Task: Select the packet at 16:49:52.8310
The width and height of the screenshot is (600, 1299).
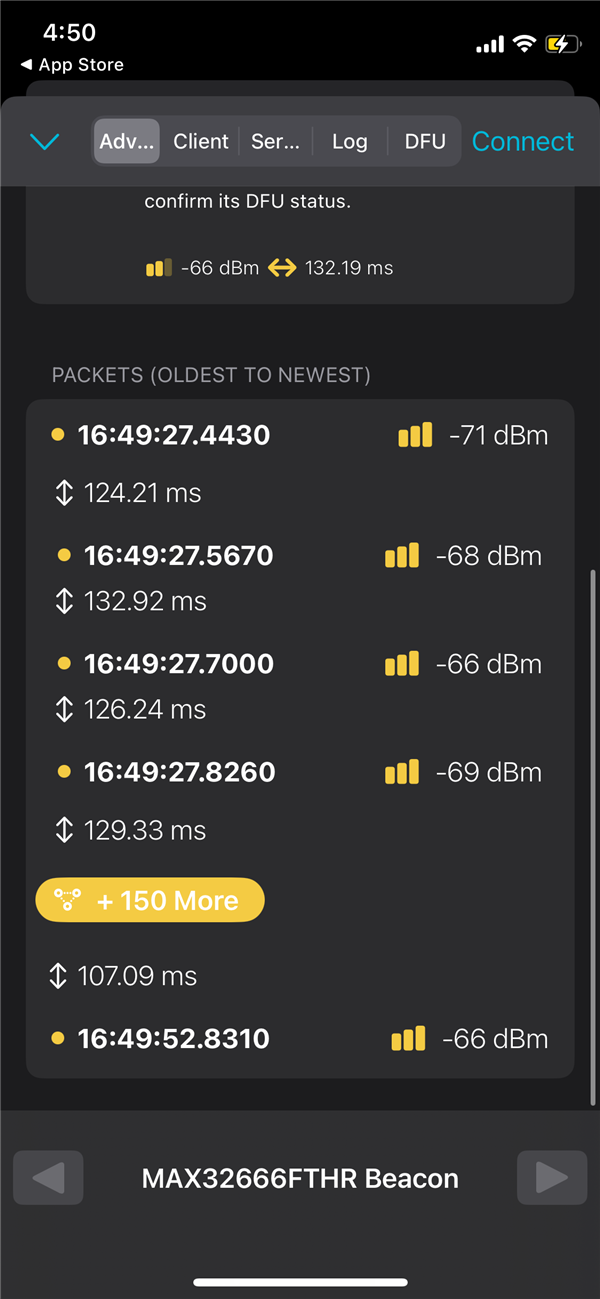Action: [174, 1039]
